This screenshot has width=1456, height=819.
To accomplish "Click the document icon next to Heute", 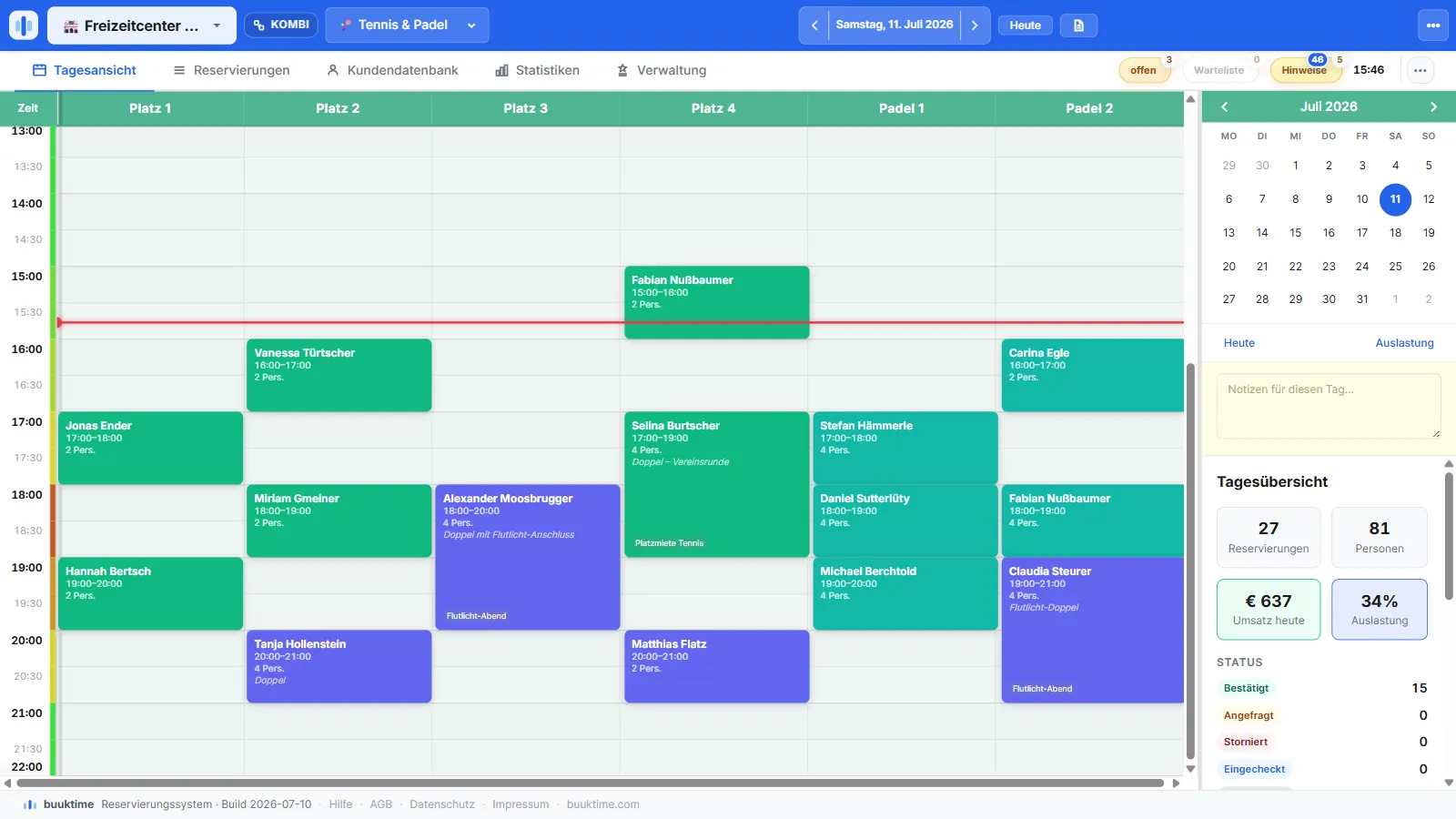I will point(1078,25).
